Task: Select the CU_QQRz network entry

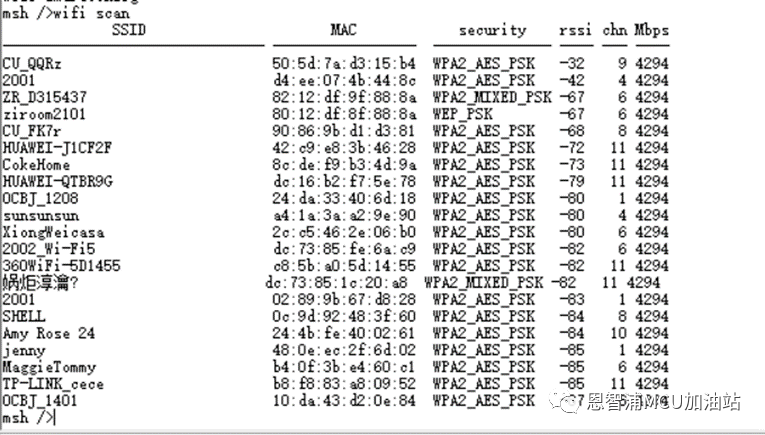Action: [32, 63]
